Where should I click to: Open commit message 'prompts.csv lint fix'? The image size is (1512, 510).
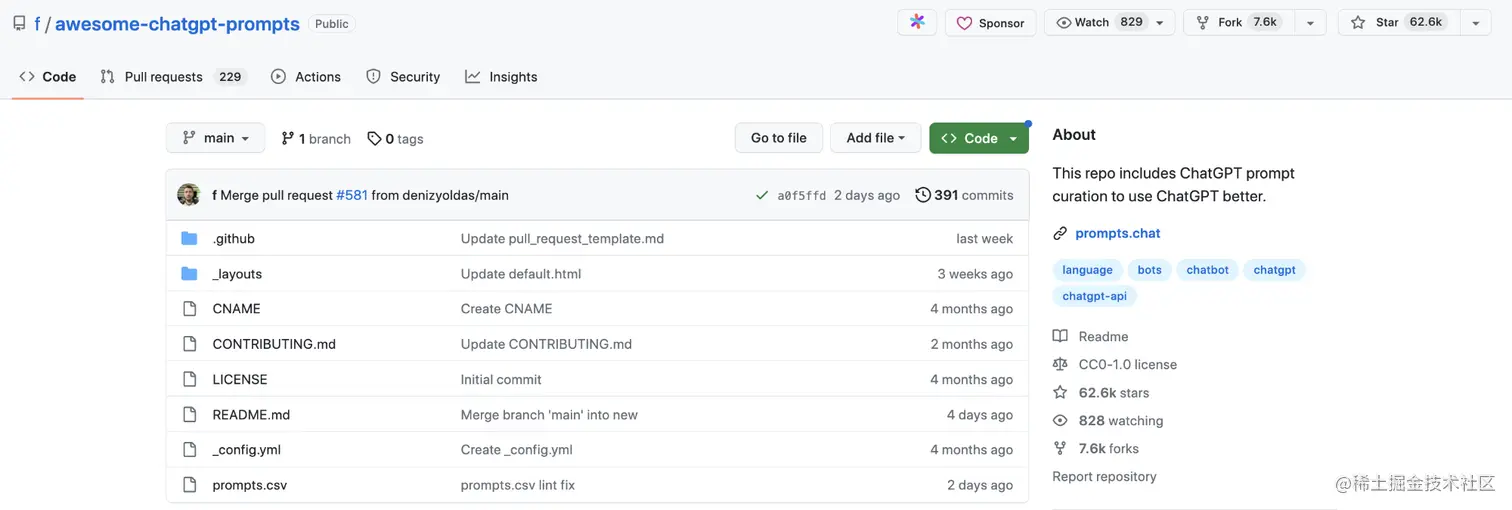point(518,485)
